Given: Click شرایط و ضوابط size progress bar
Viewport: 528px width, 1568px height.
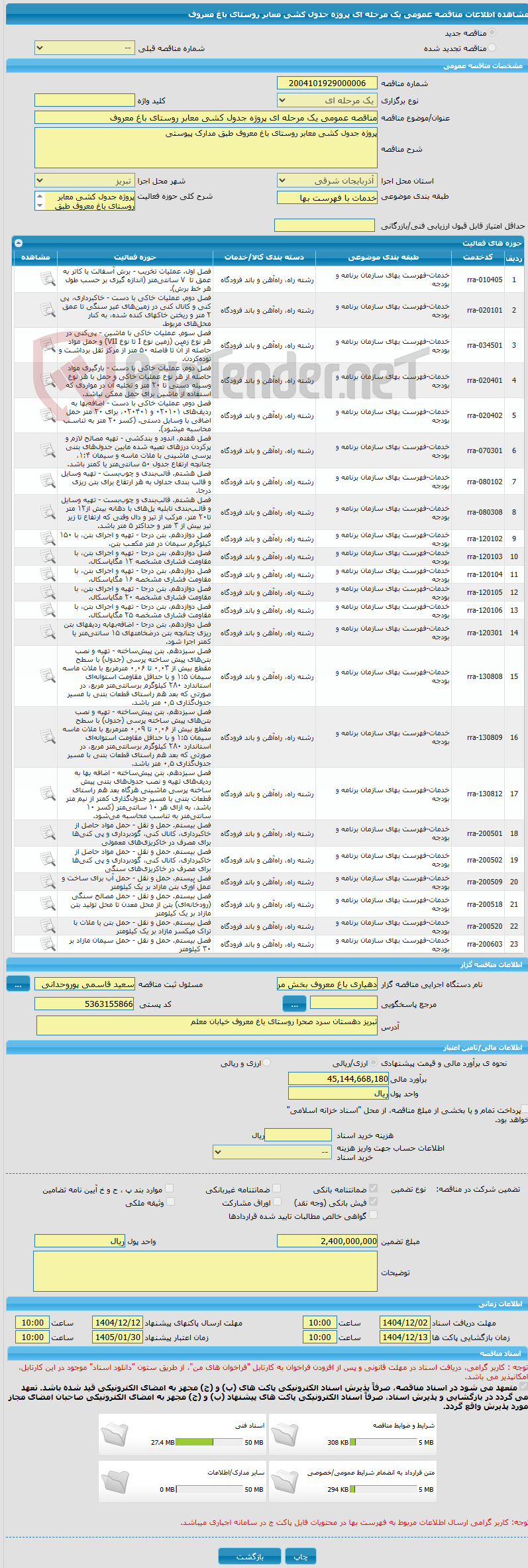Looking at the screenshot, I should pyautogui.click(x=383, y=1442).
